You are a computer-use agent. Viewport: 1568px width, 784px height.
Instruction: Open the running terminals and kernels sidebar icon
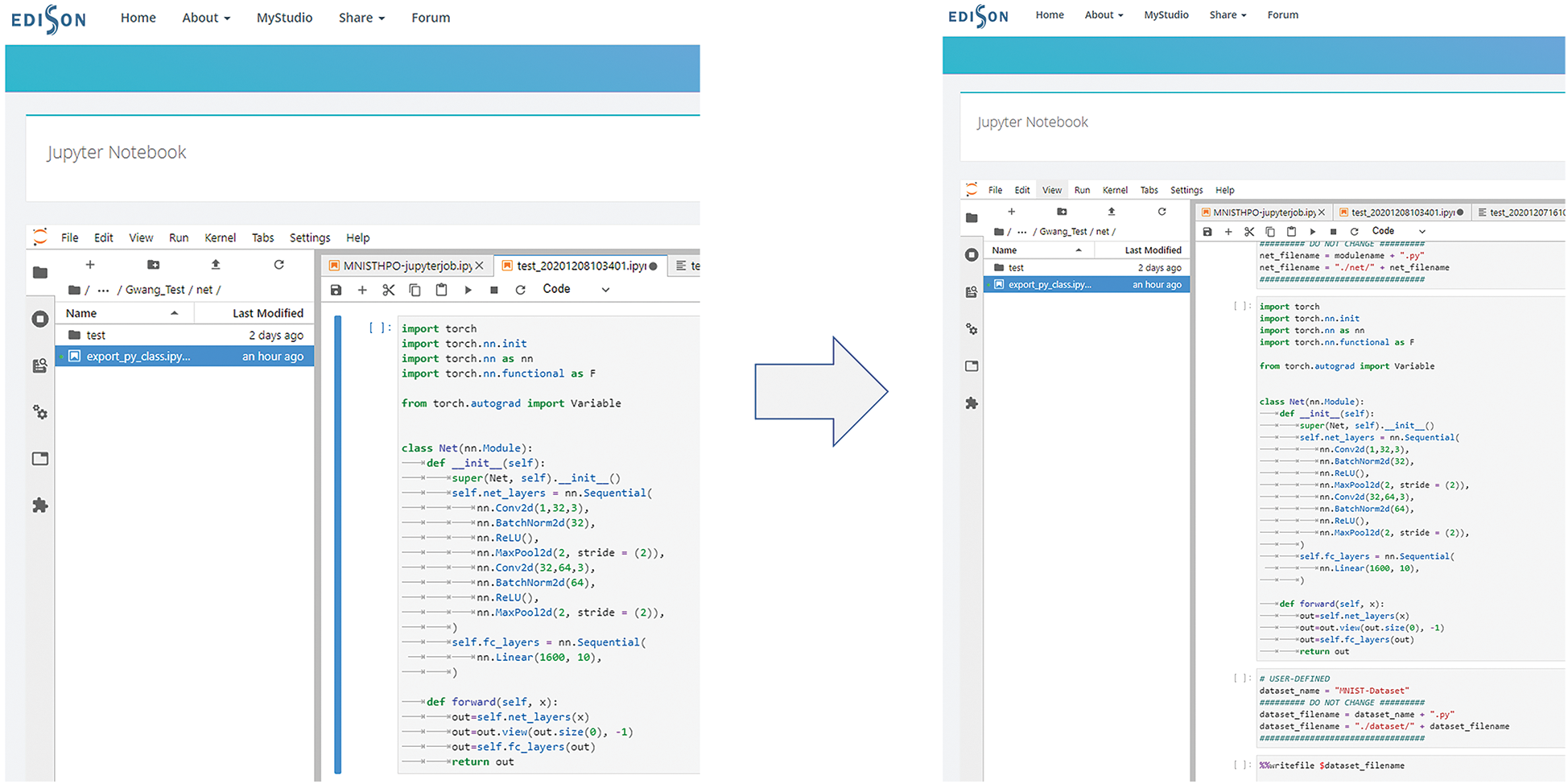coord(39,320)
